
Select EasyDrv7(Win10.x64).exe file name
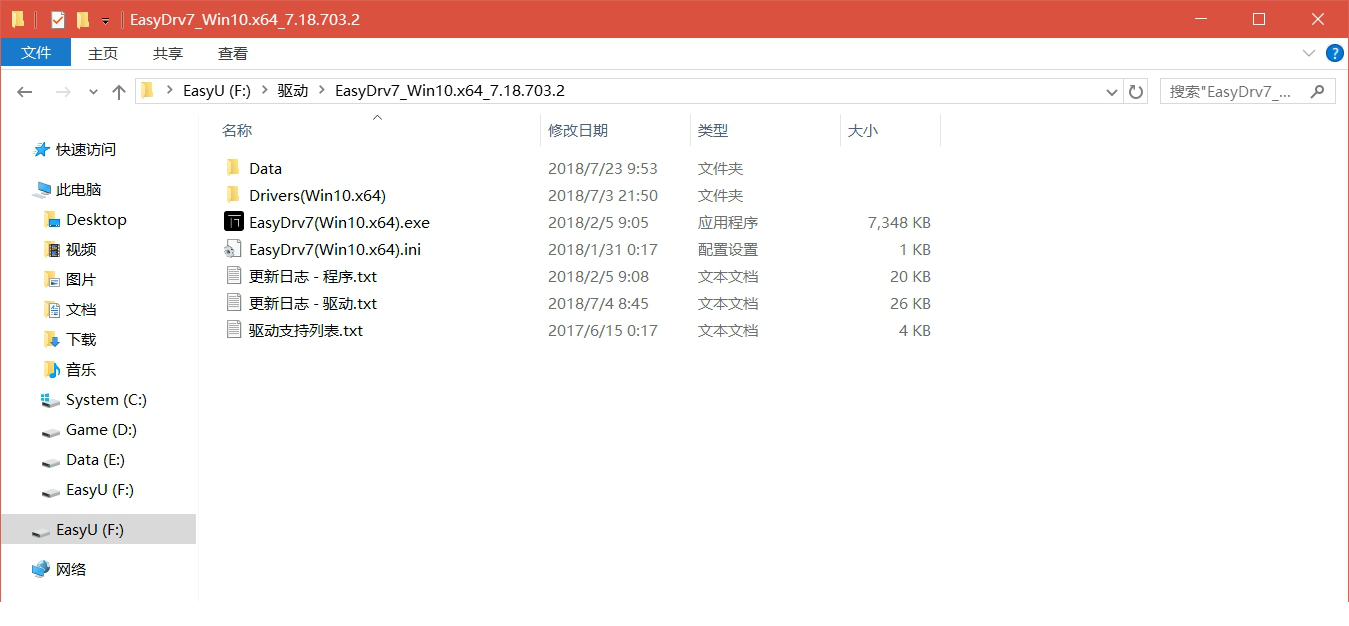point(339,222)
